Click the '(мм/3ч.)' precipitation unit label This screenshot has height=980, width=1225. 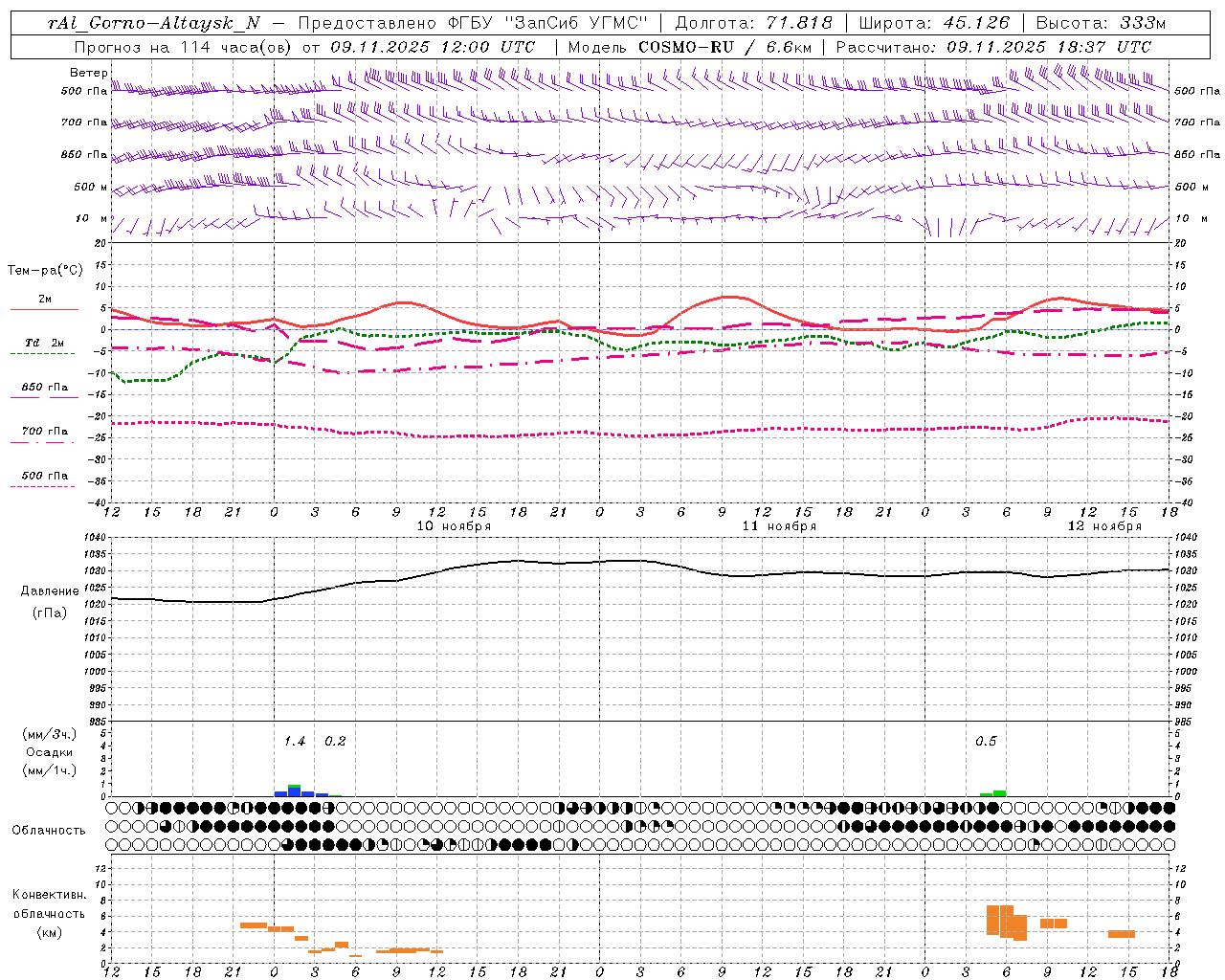pyautogui.click(x=49, y=734)
